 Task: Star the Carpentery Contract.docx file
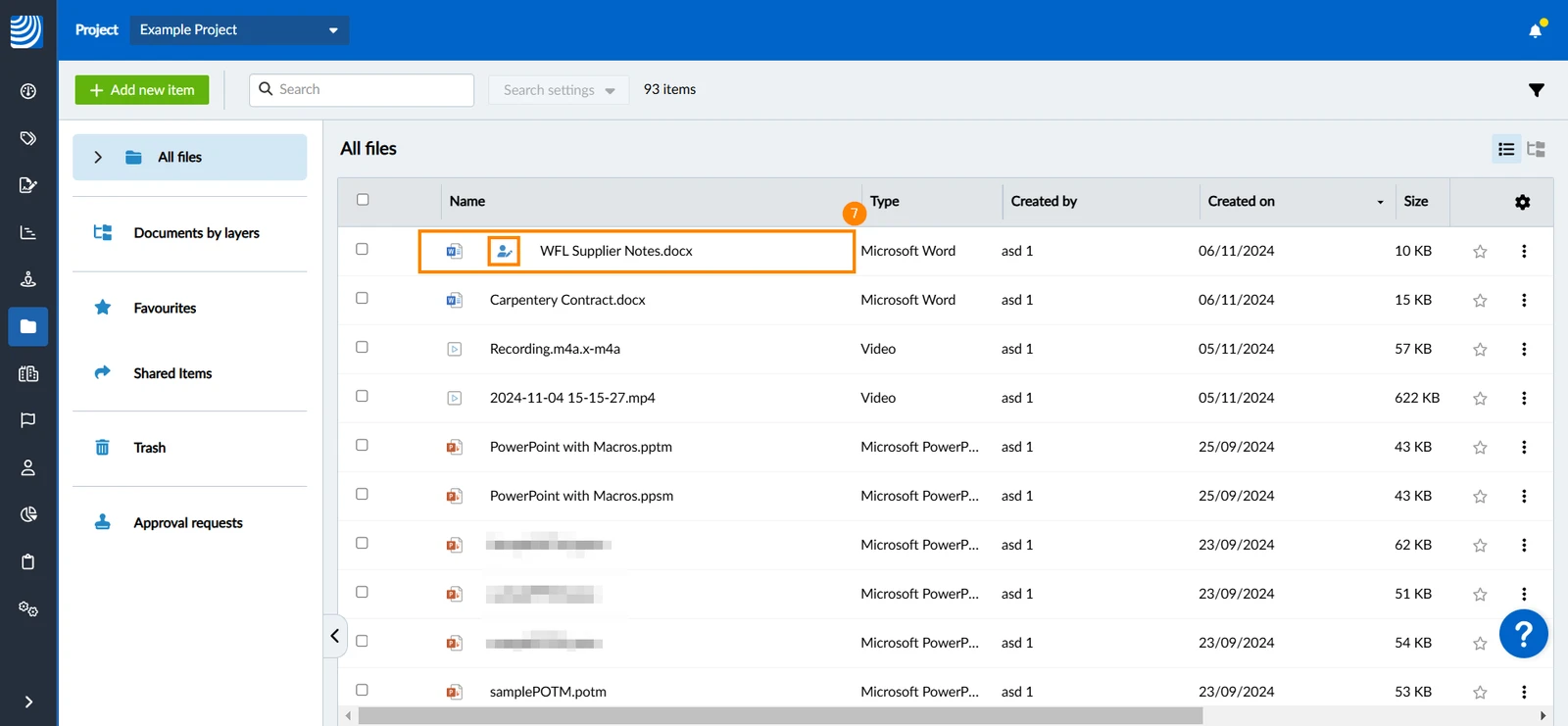pyautogui.click(x=1480, y=301)
